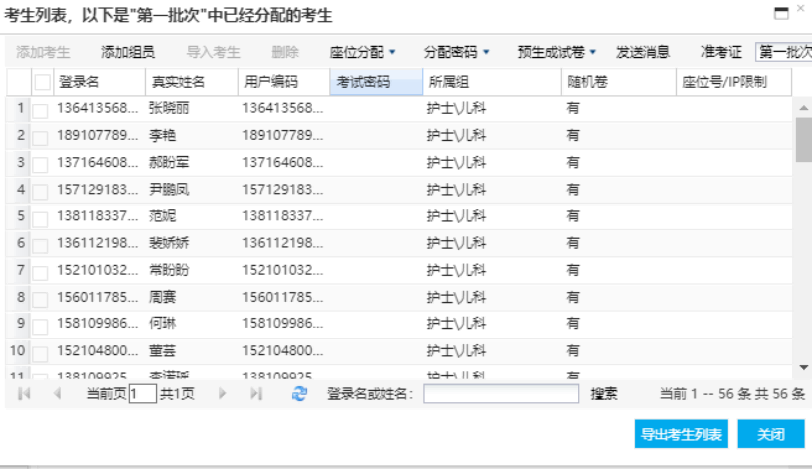The height and width of the screenshot is (469, 812).
Task: Click the refresh icon in pagination bar
Action: [299, 394]
